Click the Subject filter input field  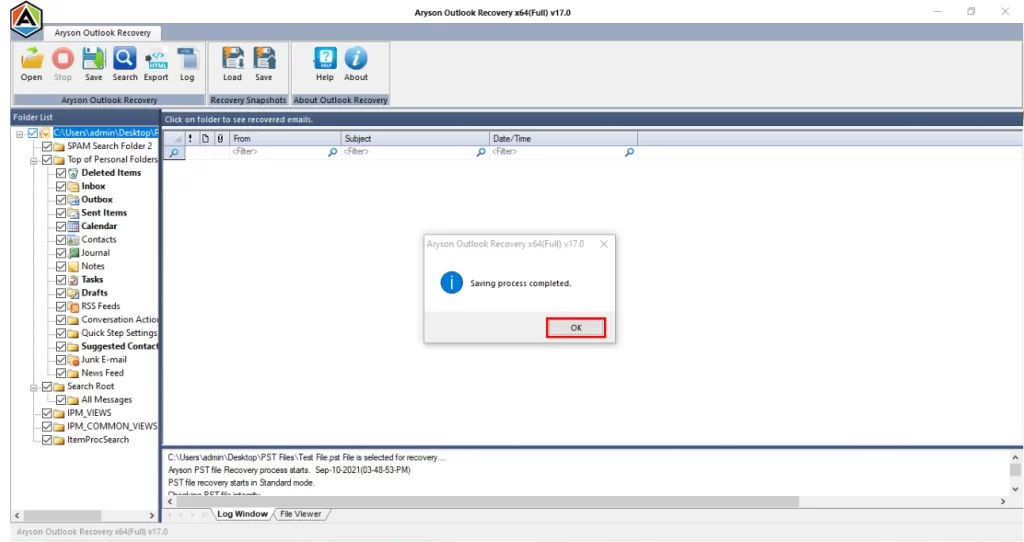pos(408,152)
